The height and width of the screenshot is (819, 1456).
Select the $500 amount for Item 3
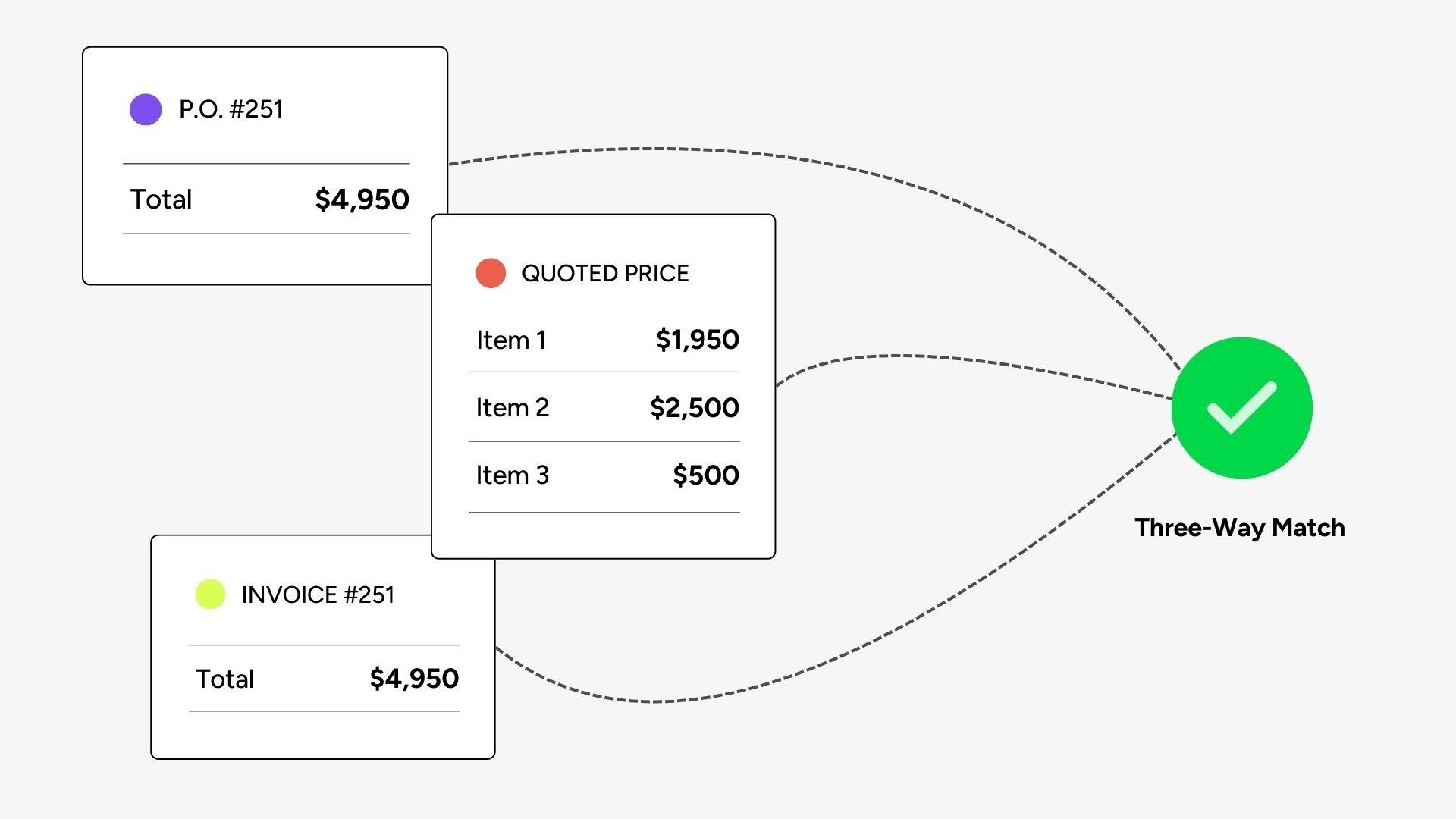(705, 475)
